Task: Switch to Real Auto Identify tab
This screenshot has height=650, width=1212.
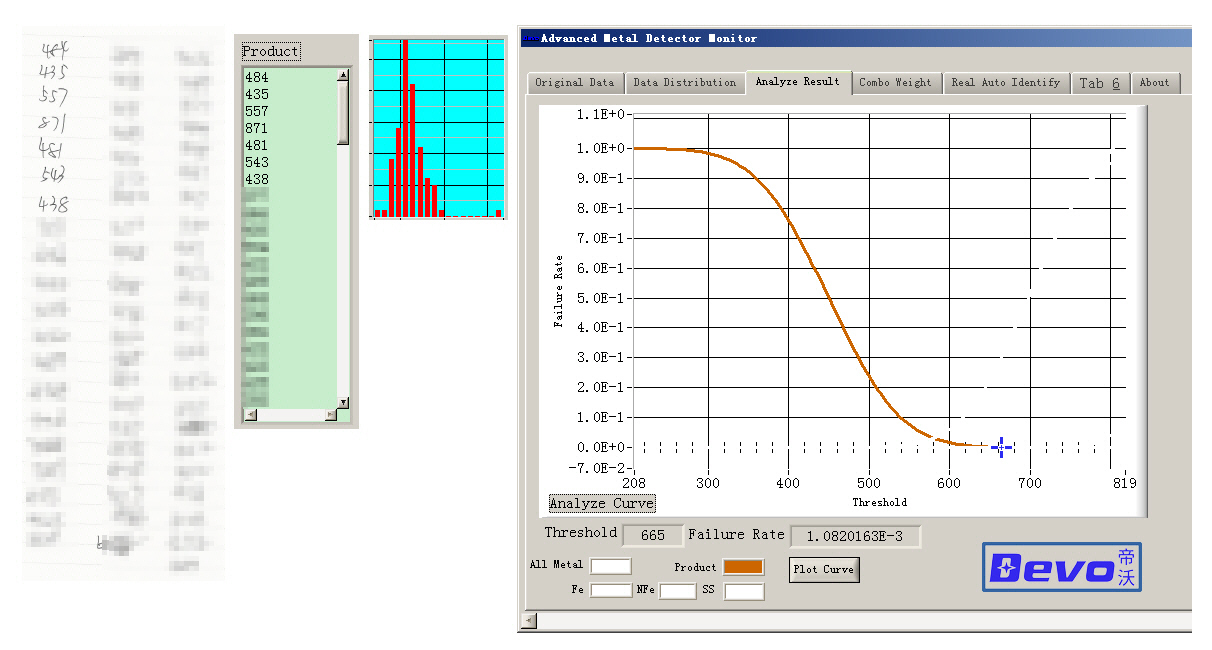Action: 1006,83
